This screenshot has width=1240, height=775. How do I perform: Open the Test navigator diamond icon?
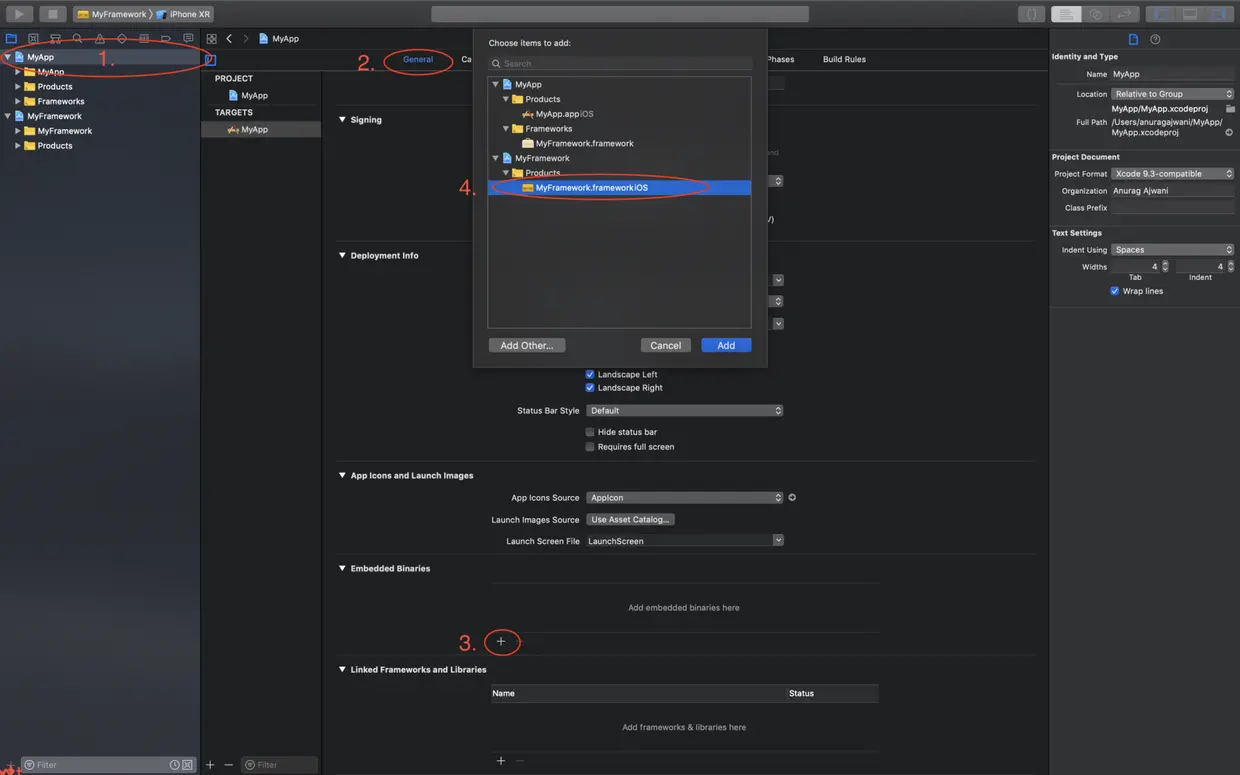122,39
